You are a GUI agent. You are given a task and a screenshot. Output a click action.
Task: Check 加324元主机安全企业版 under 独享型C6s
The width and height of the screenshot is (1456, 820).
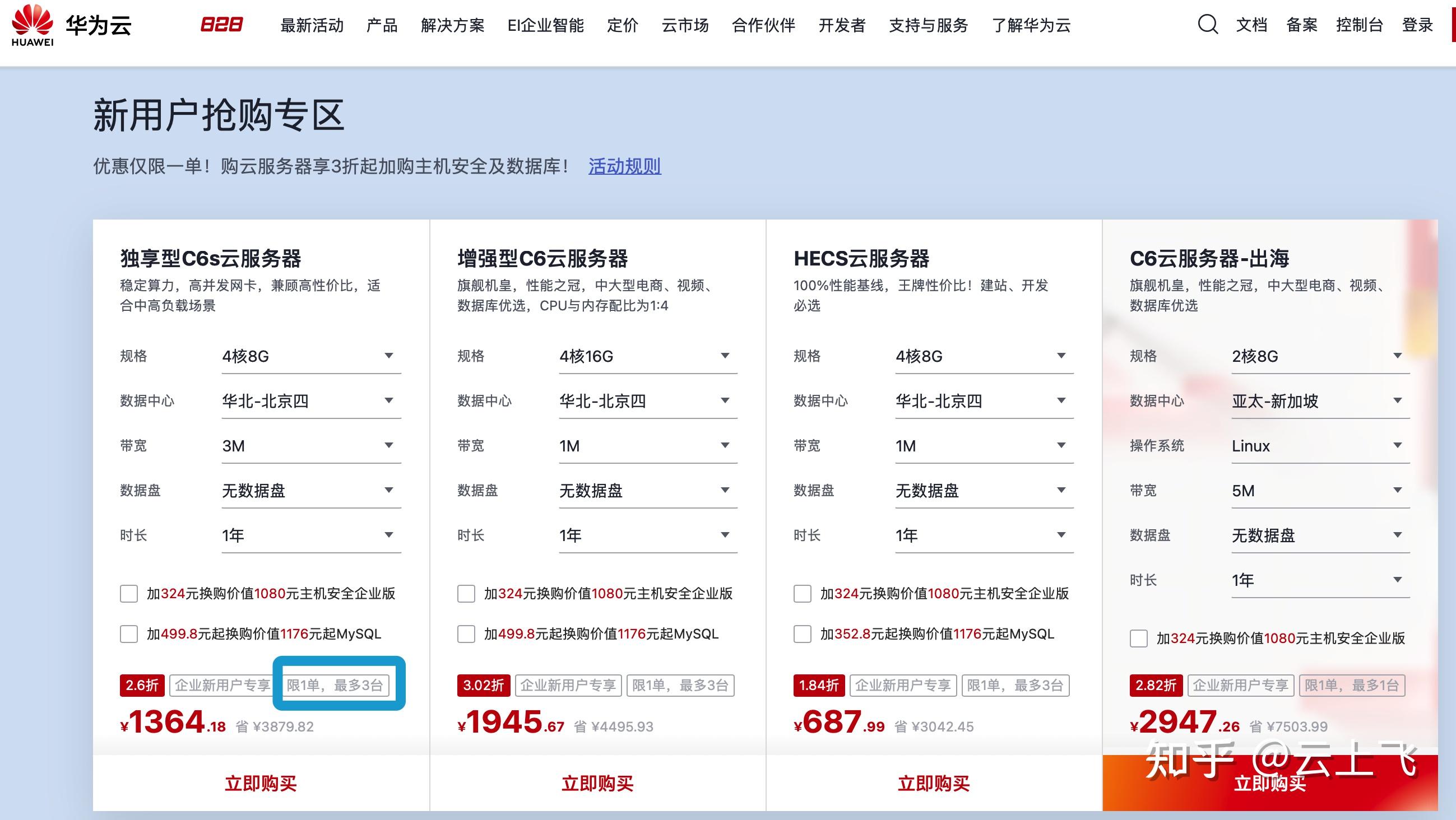point(129,594)
